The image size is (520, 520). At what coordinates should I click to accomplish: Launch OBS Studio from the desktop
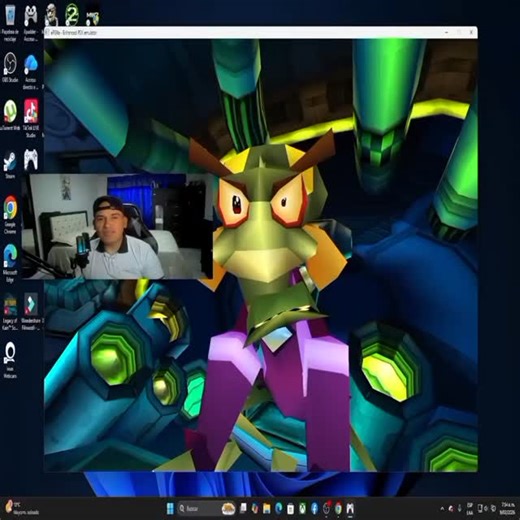point(10,64)
